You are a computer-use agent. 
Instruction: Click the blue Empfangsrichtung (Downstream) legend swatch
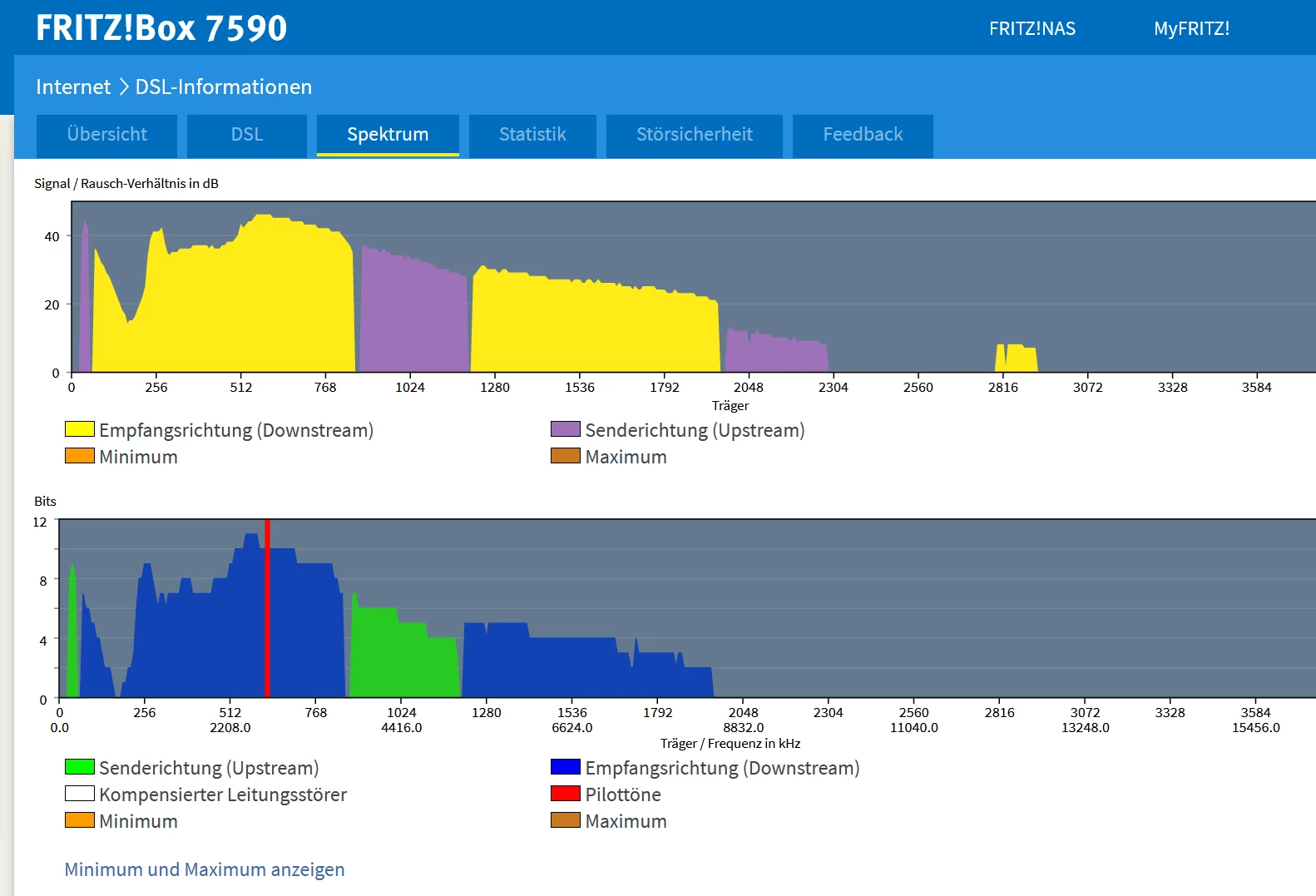click(x=566, y=767)
